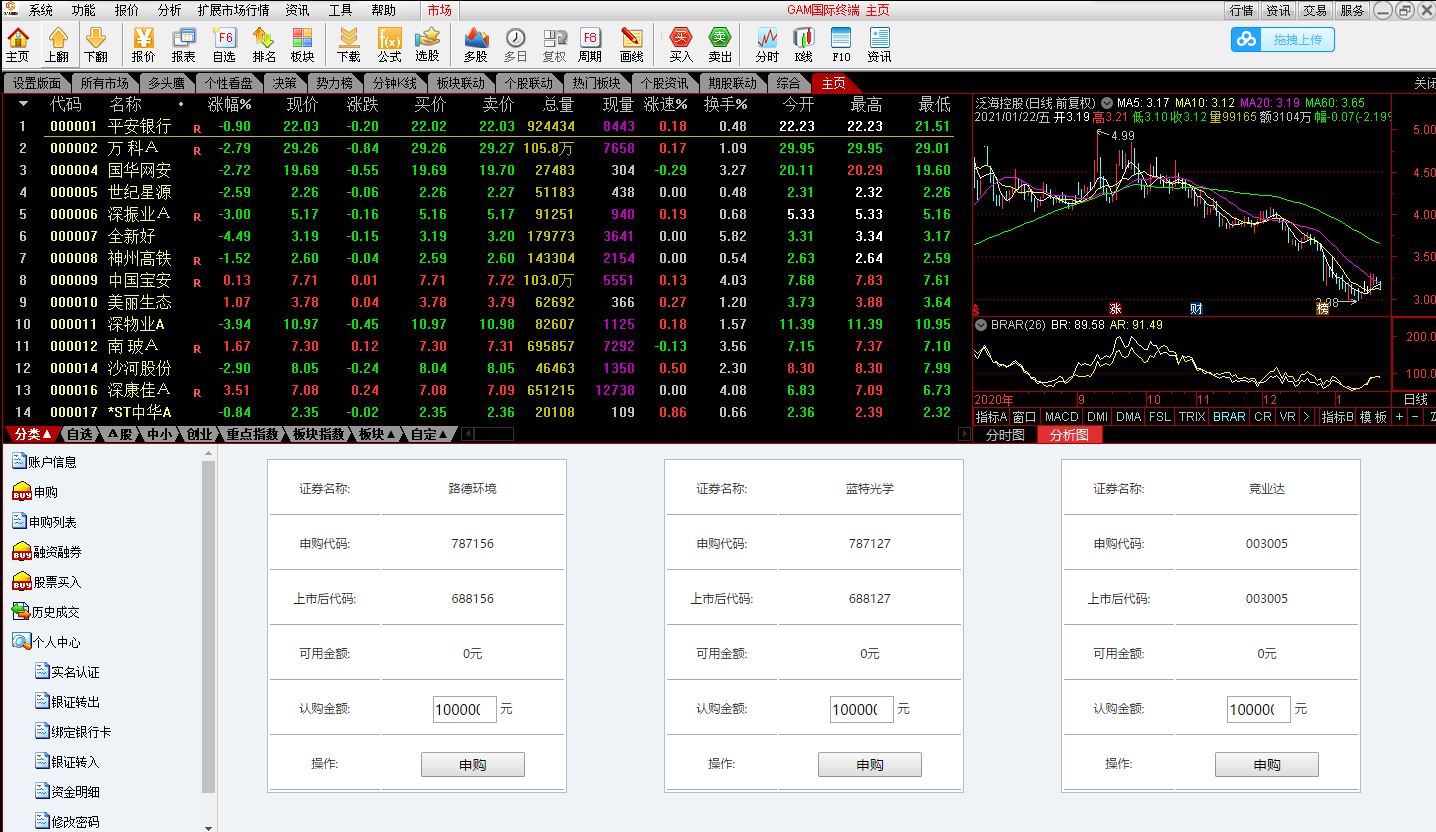Click the 板块 sector icon in toolbar
The width and height of the screenshot is (1436, 832).
302,45
